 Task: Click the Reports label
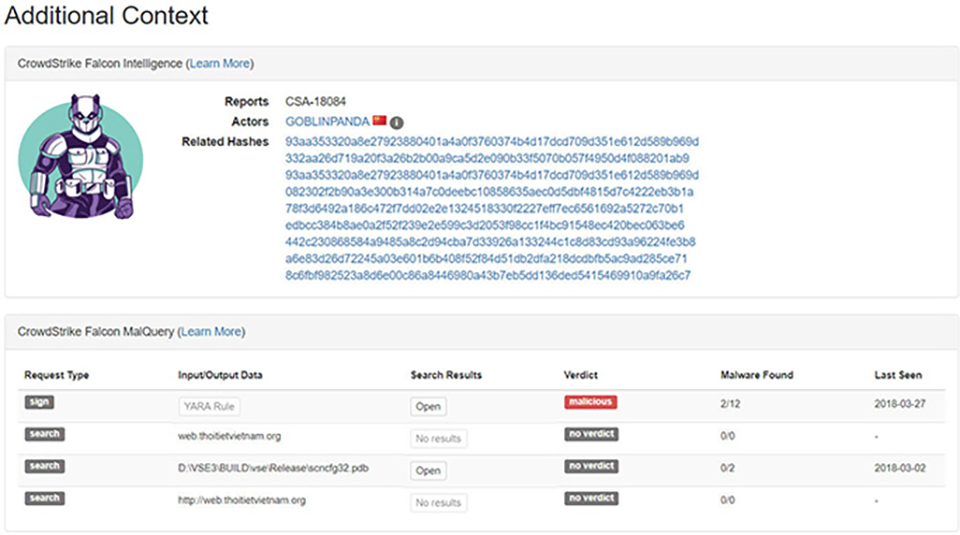246,102
